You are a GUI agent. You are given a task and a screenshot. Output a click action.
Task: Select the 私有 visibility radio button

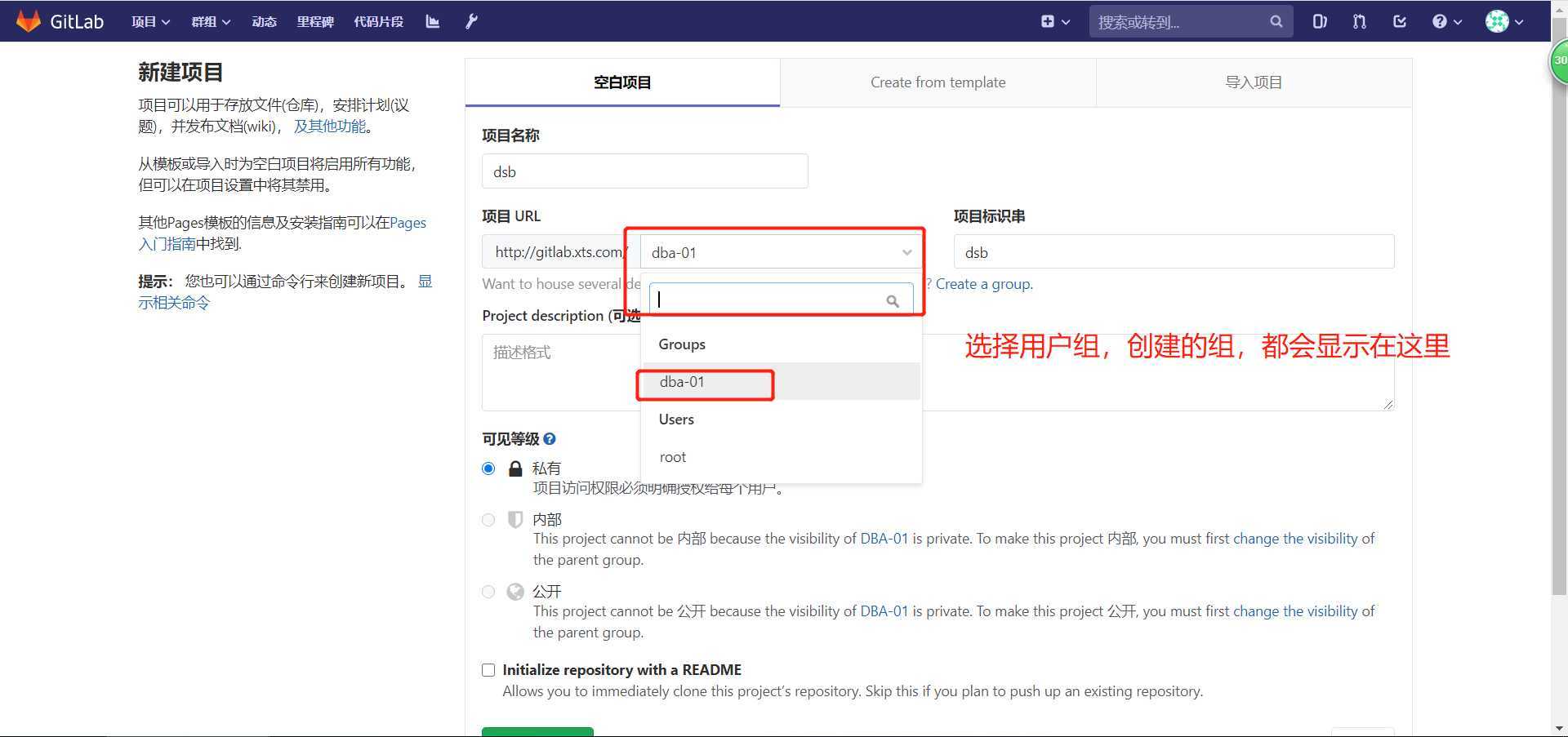tap(488, 468)
